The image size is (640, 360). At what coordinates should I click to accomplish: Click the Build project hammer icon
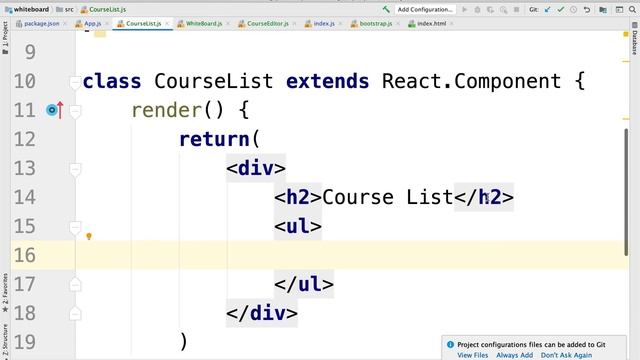click(386, 9)
